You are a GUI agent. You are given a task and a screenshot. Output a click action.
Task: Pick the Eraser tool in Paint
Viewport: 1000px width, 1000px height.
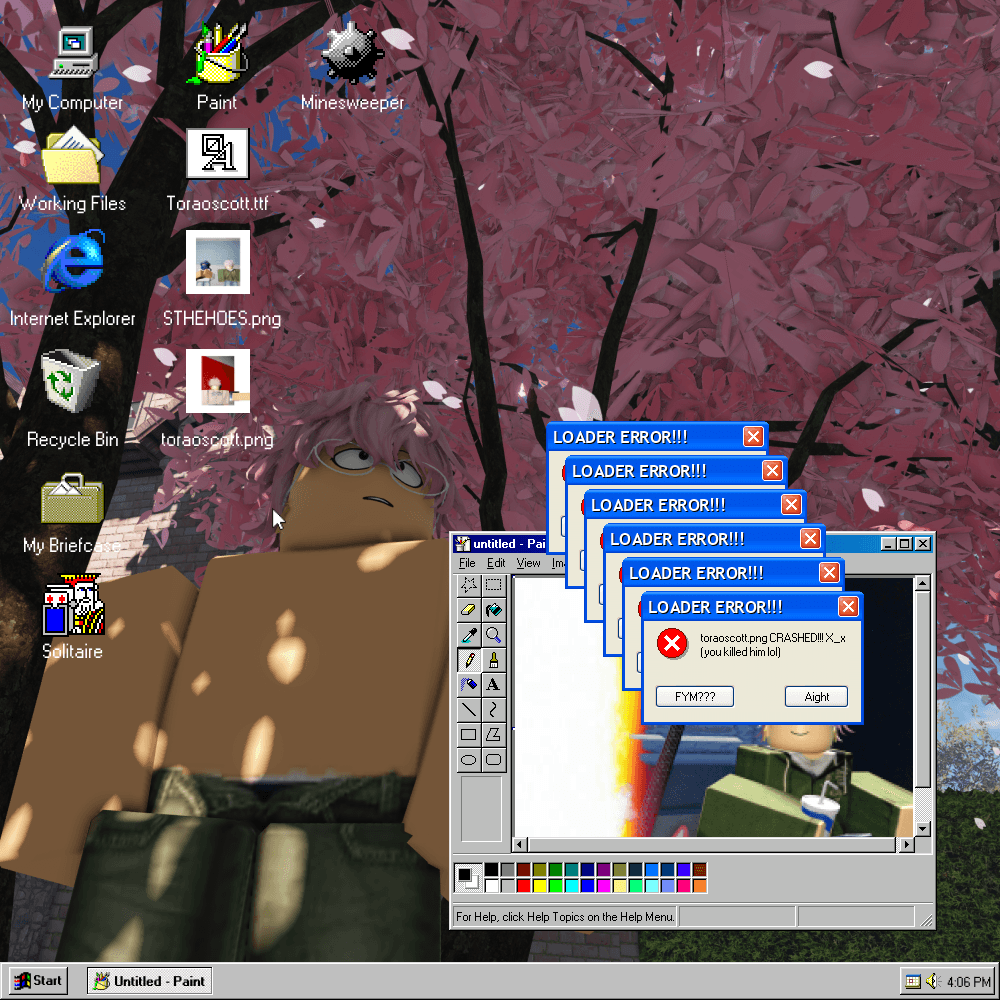click(469, 610)
